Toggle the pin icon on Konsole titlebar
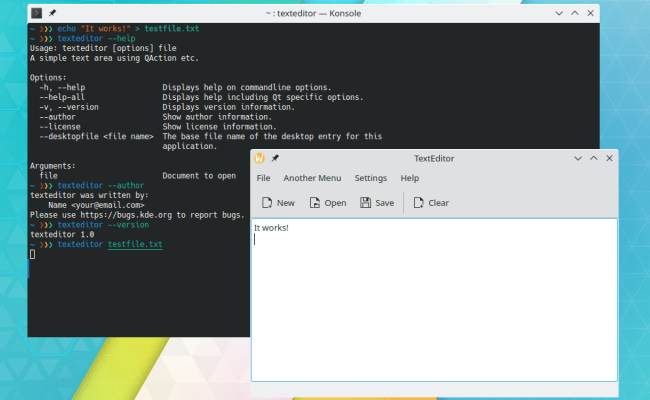 pos(52,13)
